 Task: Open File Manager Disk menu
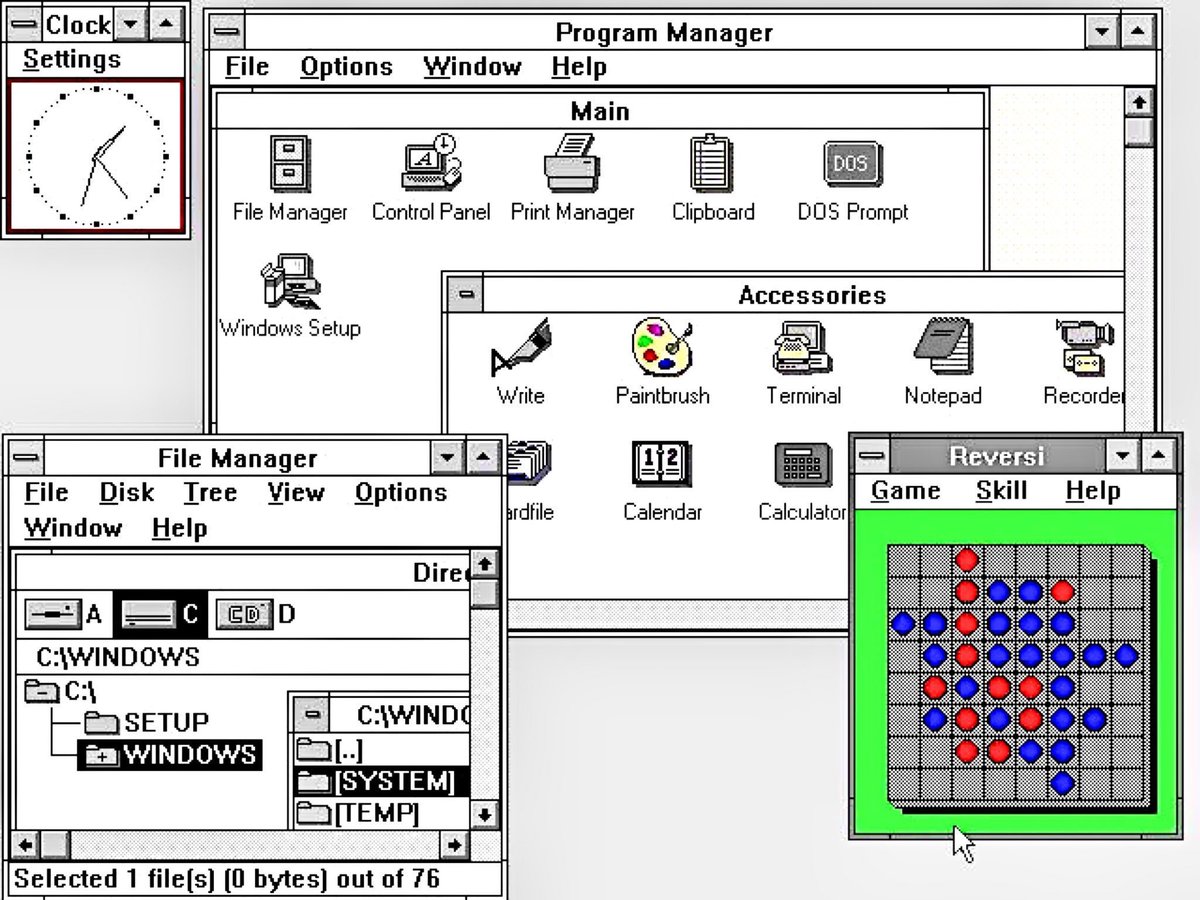tap(126, 493)
